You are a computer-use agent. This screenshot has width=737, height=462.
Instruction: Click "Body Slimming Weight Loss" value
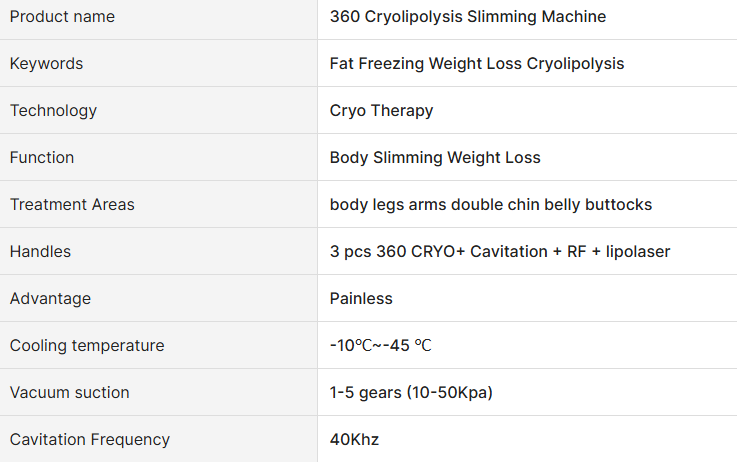435,158
